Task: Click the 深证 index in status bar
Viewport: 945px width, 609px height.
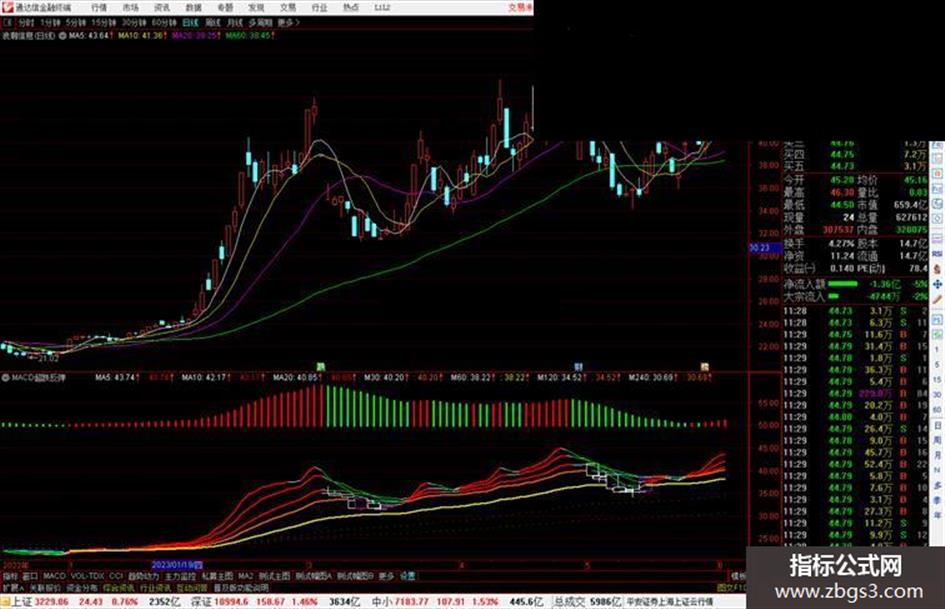Action: [x=201, y=602]
